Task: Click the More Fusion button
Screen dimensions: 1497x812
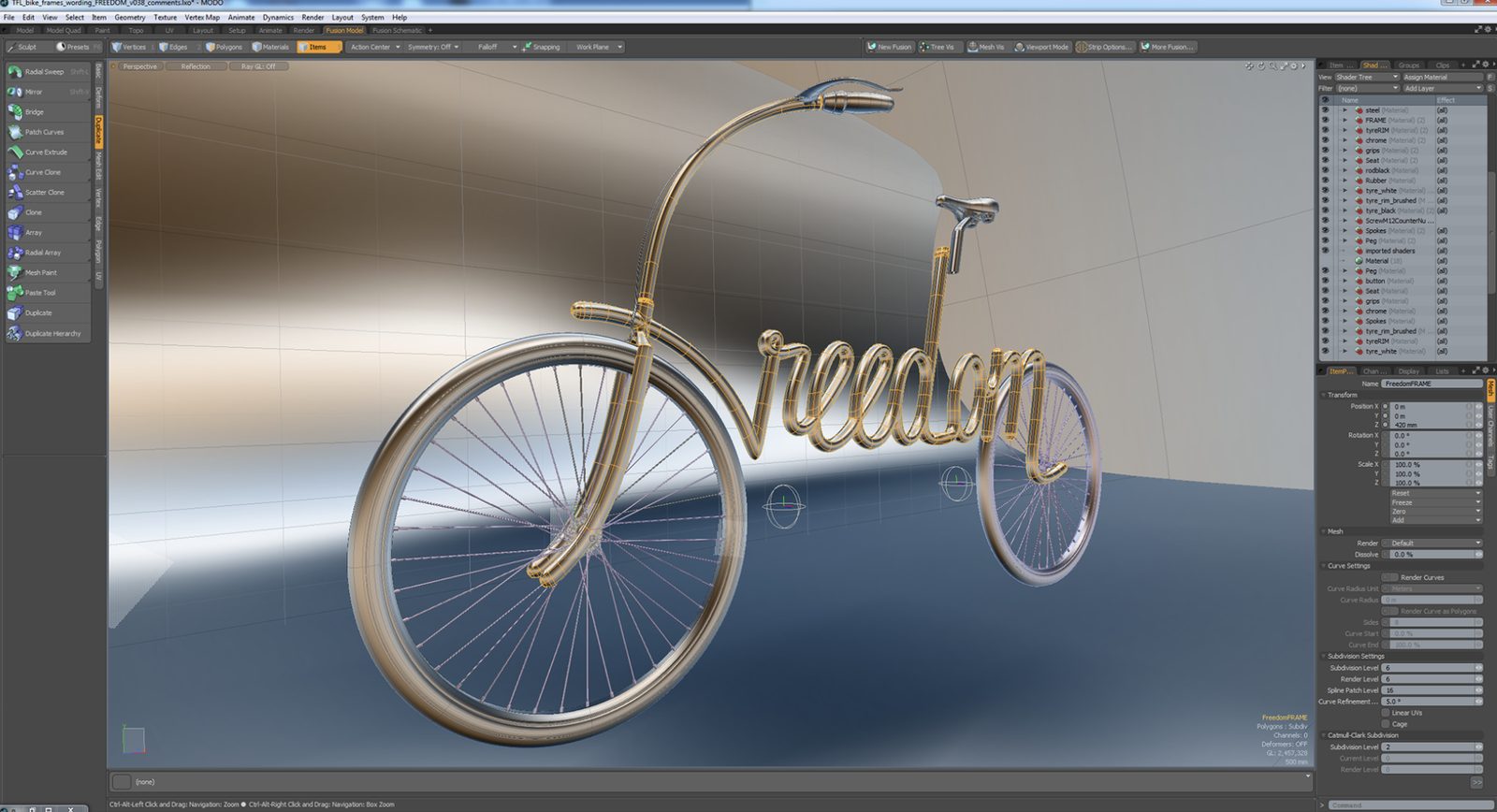Action: click(x=1167, y=47)
